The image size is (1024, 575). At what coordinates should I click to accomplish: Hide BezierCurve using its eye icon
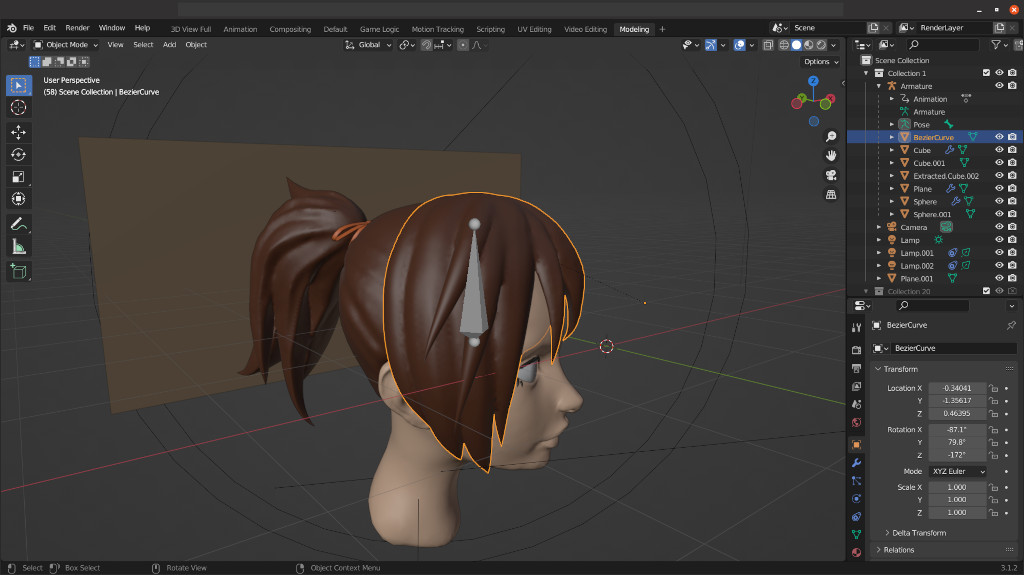(x=999, y=137)
